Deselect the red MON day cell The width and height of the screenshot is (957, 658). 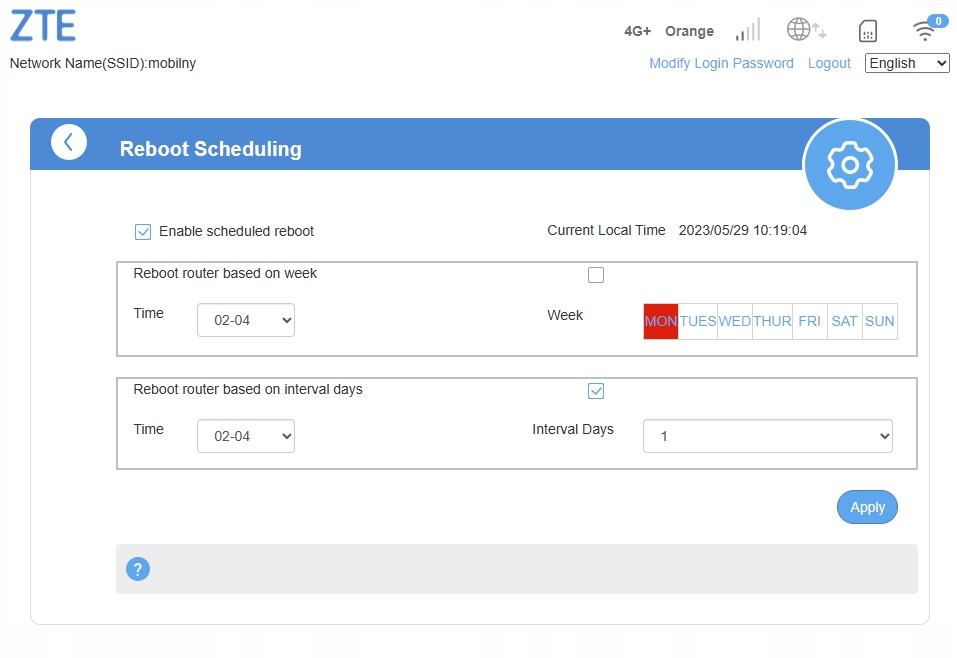pos(661,321)
